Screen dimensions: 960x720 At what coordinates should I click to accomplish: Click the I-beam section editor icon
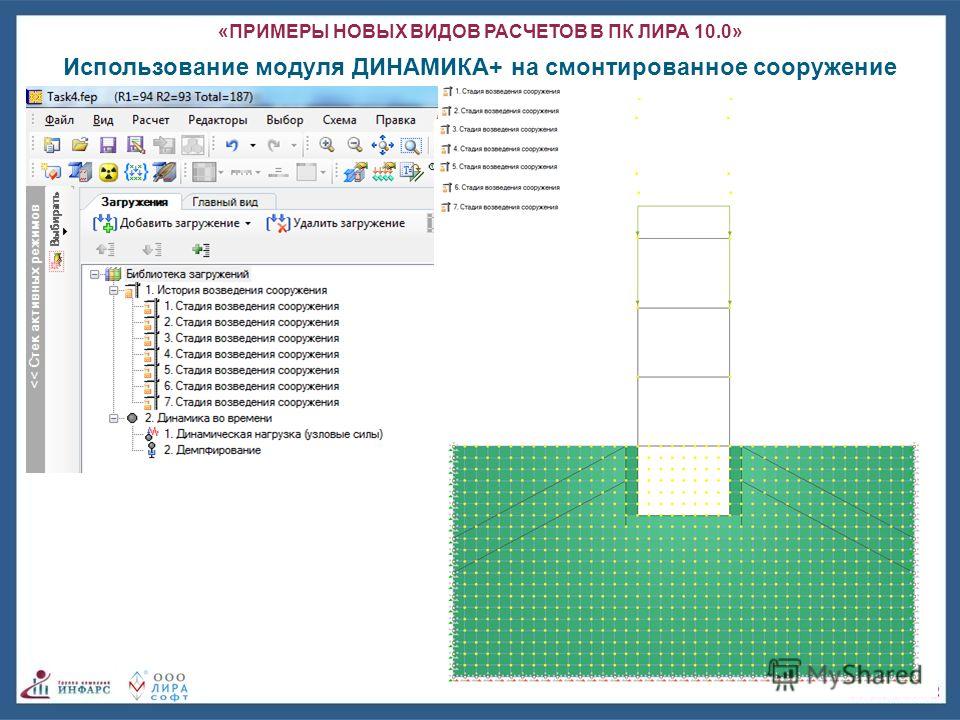pyautogui.click(x=80, y=173)
